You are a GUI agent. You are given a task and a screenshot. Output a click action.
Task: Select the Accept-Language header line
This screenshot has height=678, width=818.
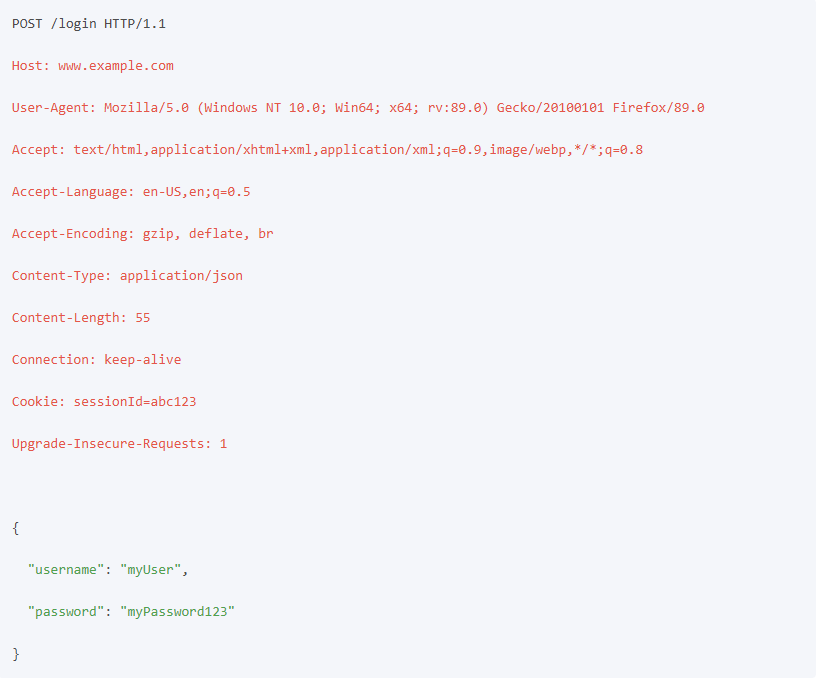pos(131,192)
